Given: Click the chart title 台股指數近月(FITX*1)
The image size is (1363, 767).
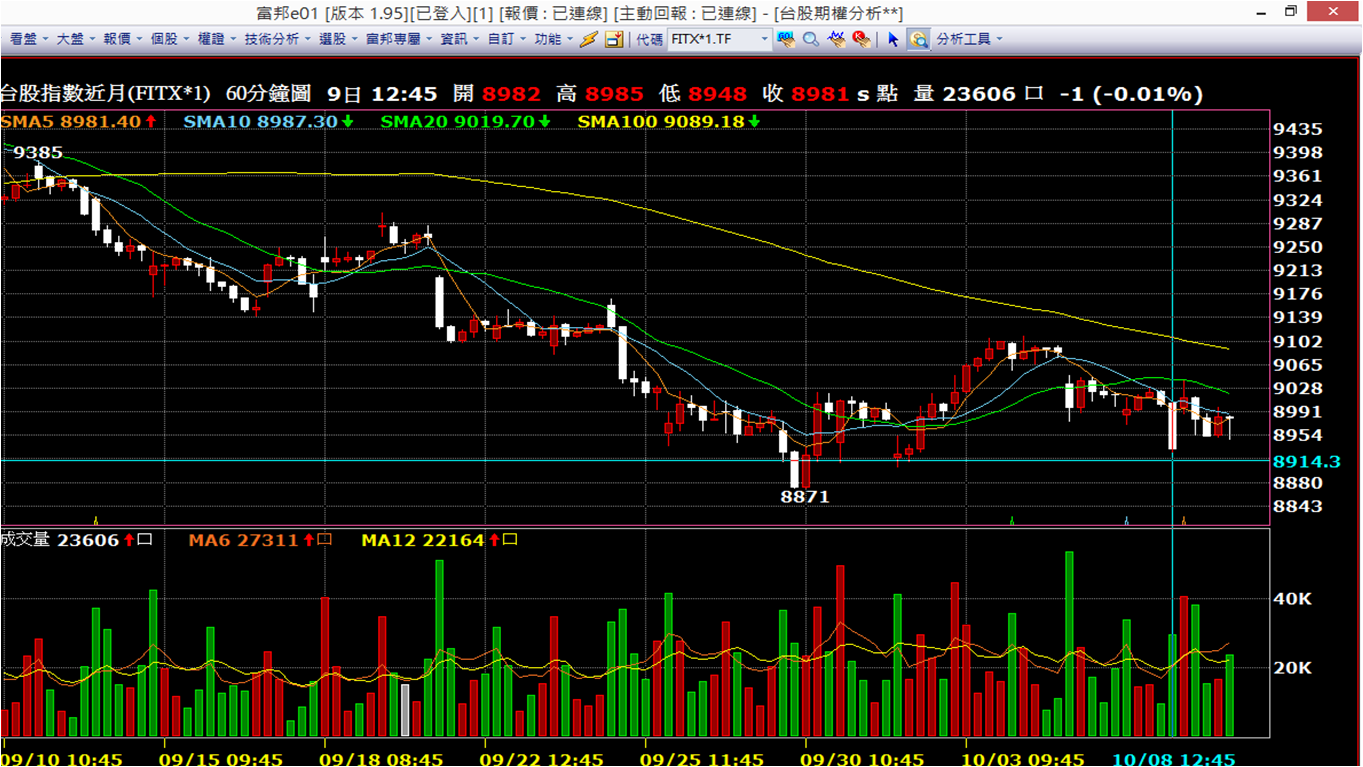Looking at the screenshot, I should pyautogui.click(x=106, y=93).
